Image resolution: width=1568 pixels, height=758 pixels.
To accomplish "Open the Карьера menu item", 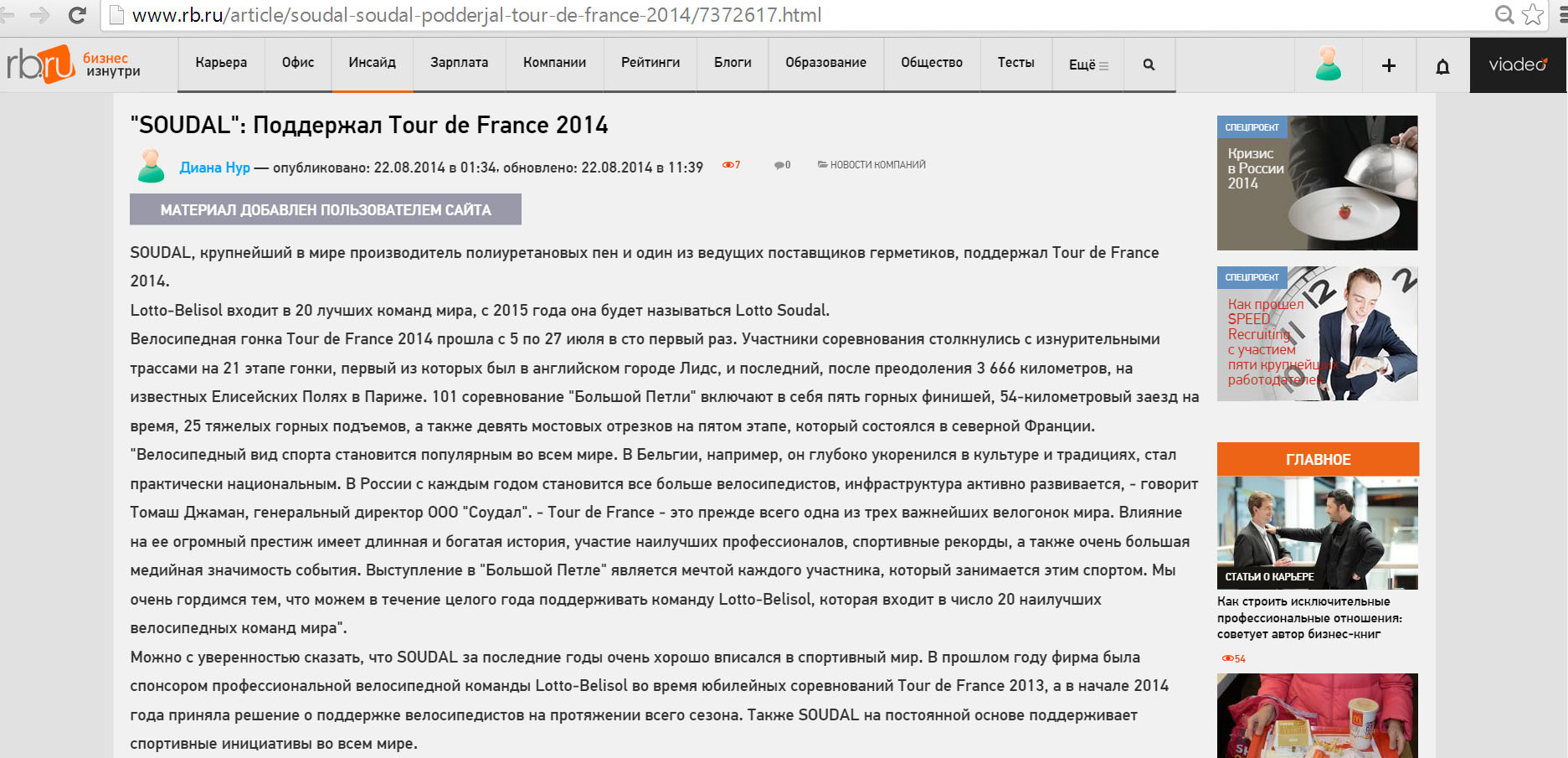I will 221,63.
